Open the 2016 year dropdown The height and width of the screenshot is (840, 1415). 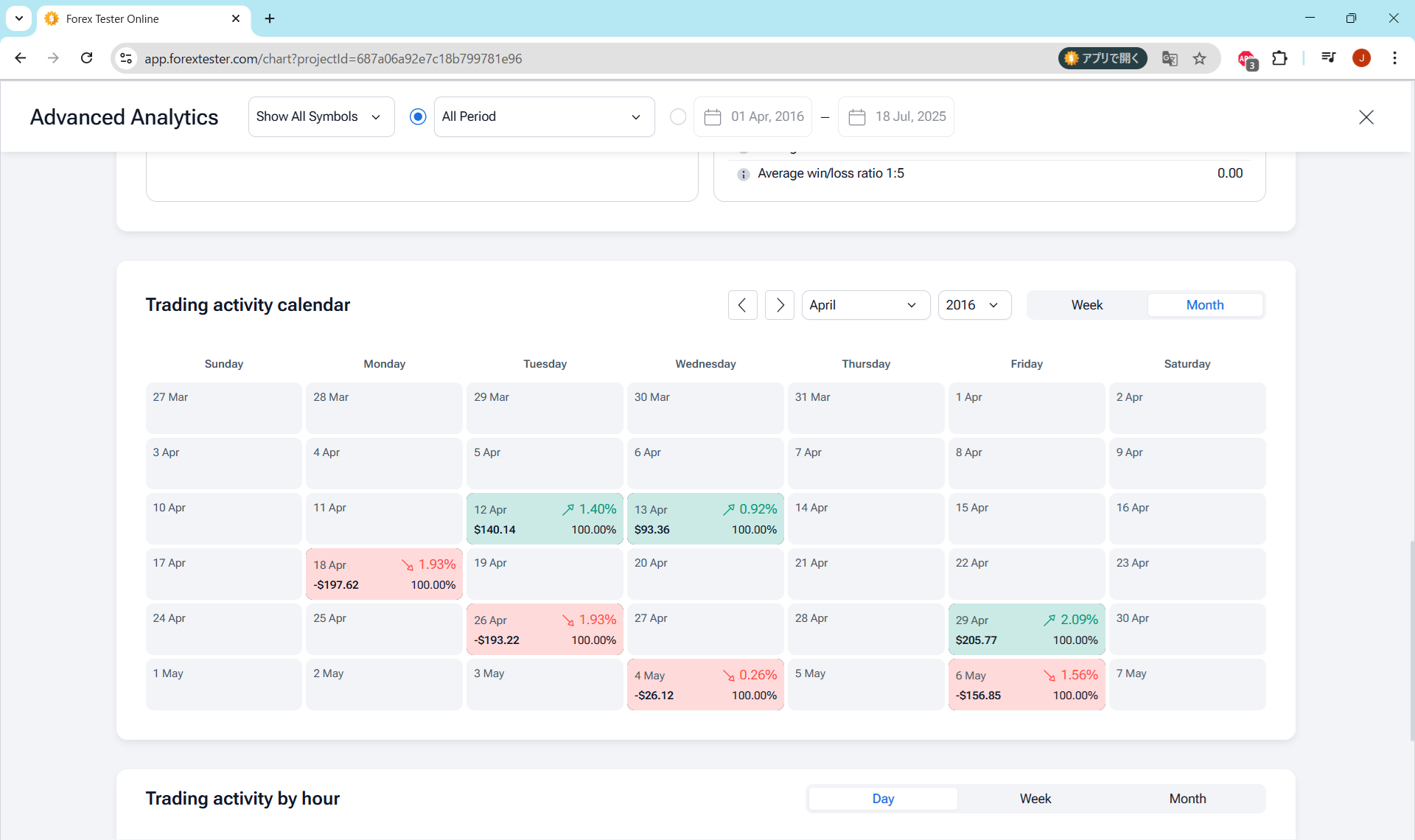coord(974,305)
